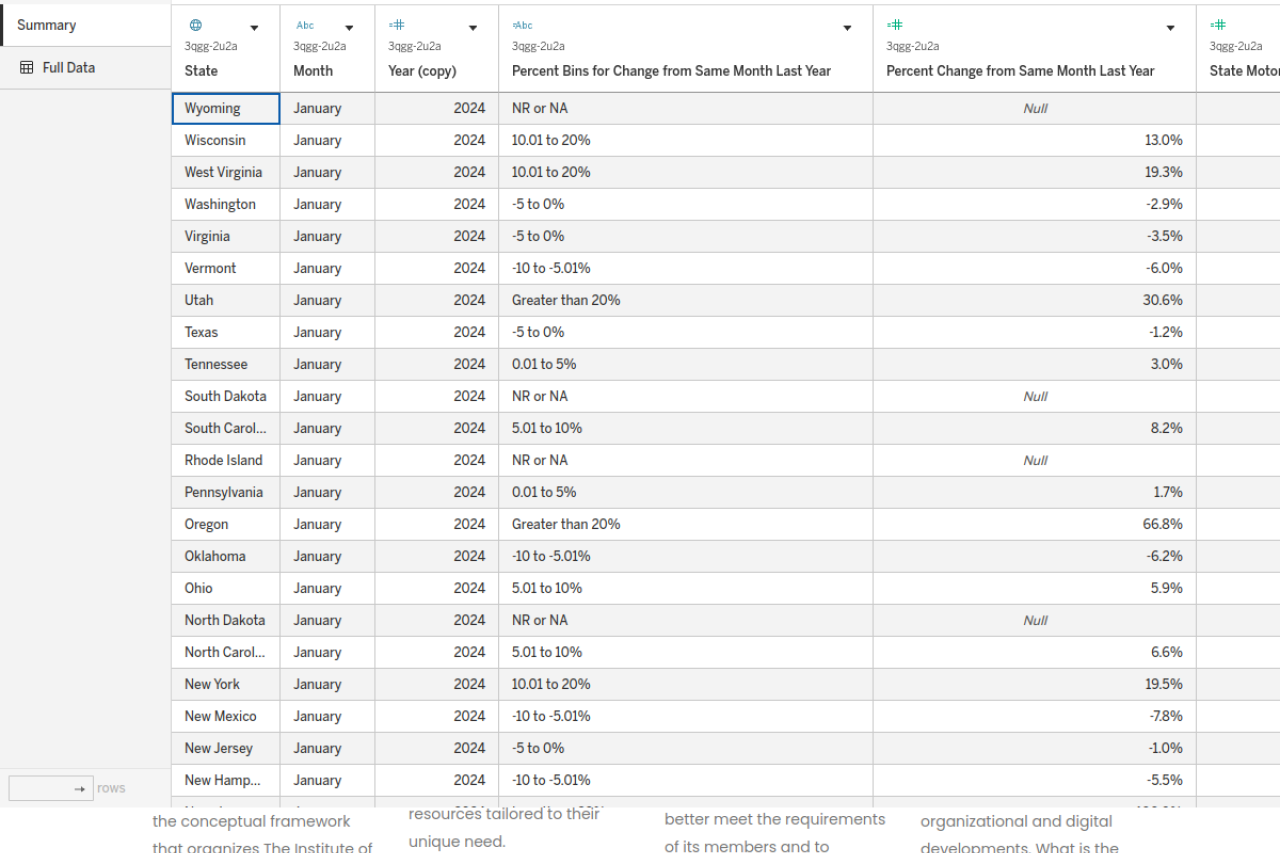Click "Greater than 20%" in Utah row
This screenshot has width=1280, height=853.
tap(566, 300)
